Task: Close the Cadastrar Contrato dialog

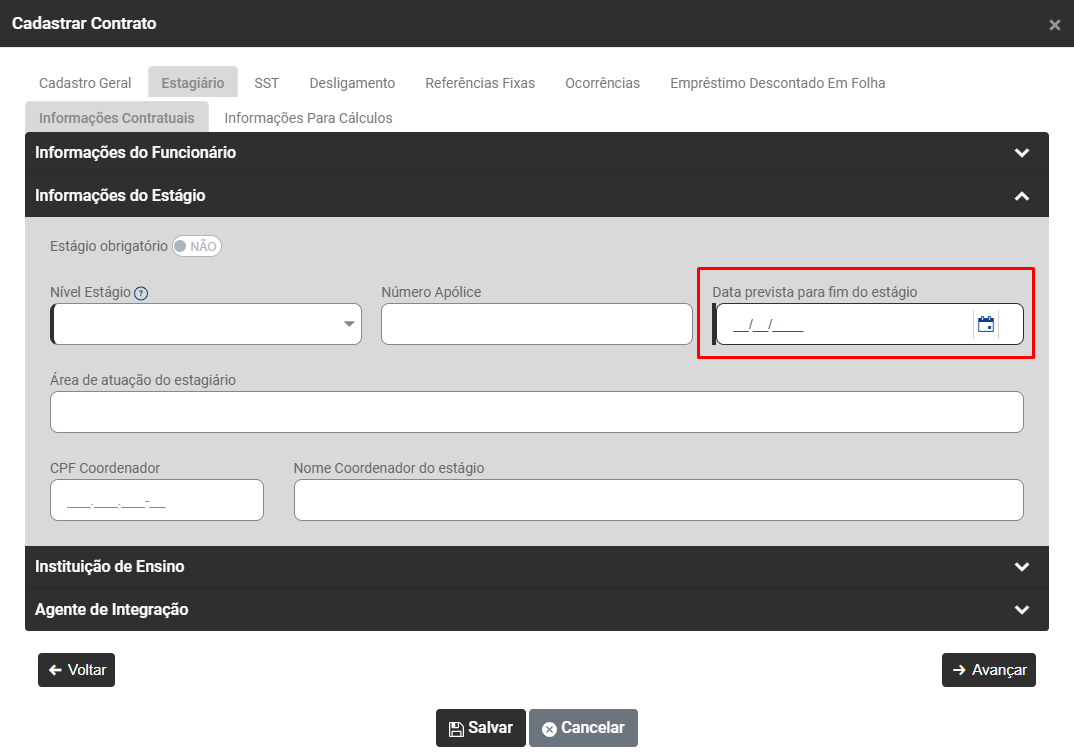Action: [x=1054, y=25]
